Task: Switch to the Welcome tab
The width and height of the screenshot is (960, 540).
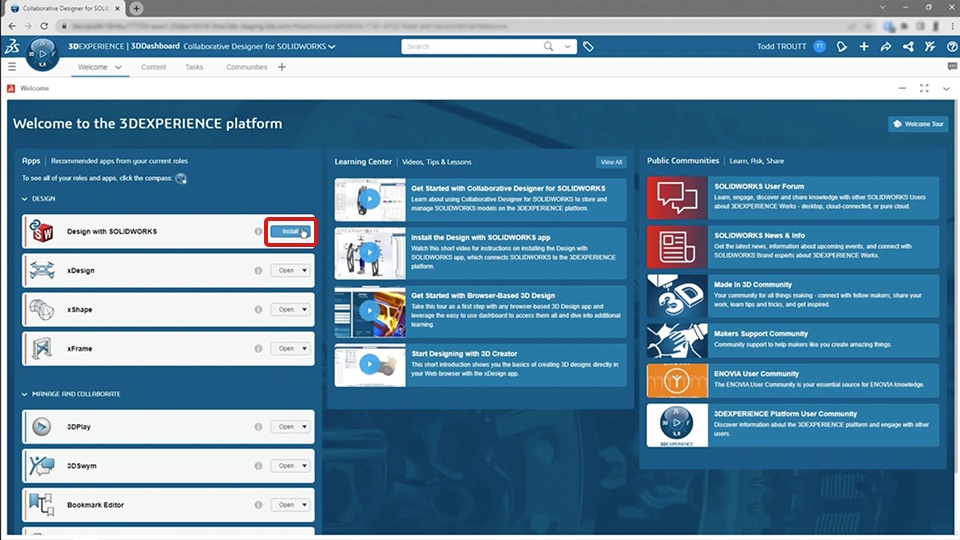Action: 92,67
